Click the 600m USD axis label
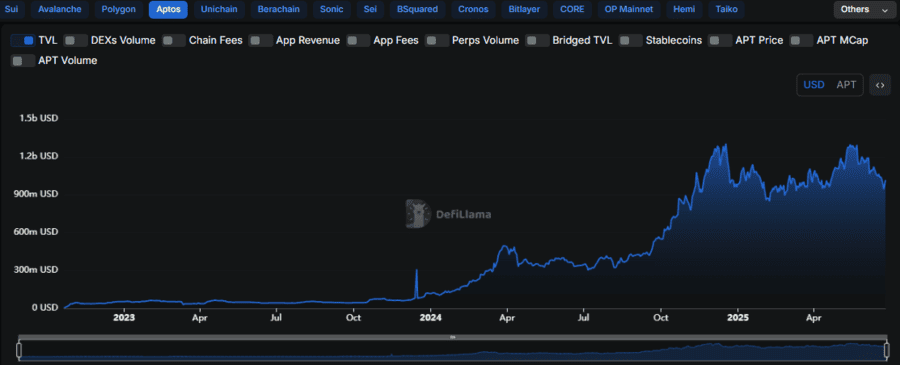The image size is (900, 365). click(x=37, y=232)
